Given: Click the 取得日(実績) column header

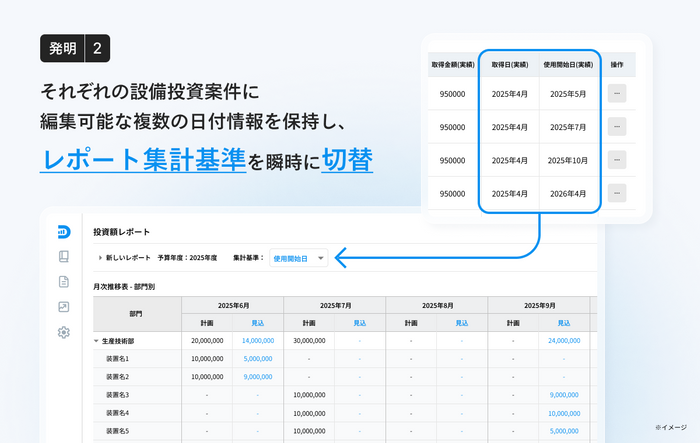Looking at the screenshot, I should pyautogui.click(x=510, y=64).
